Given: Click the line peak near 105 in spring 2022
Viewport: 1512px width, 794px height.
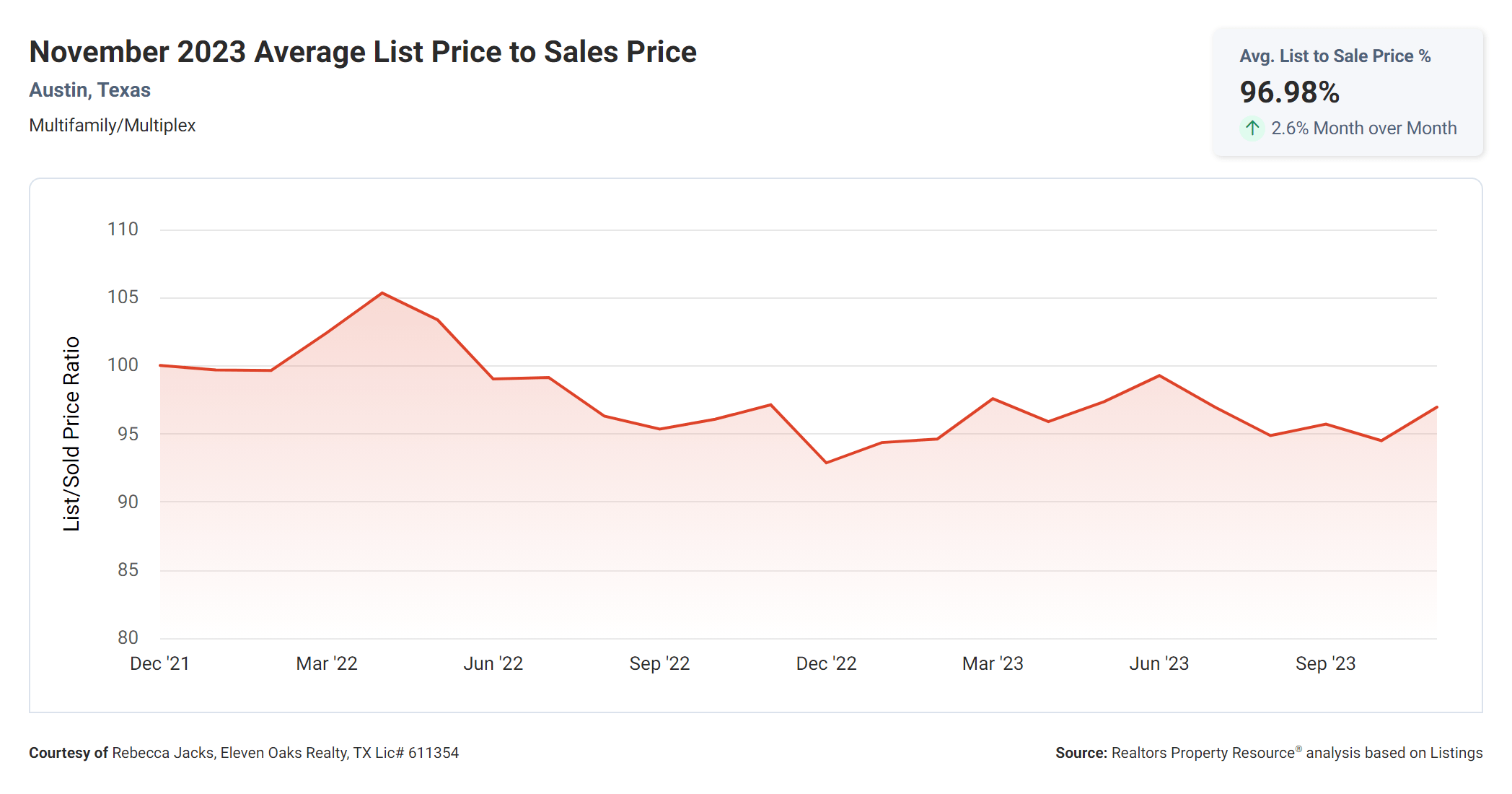Looking at the screenshot, I should pos(382,293).
